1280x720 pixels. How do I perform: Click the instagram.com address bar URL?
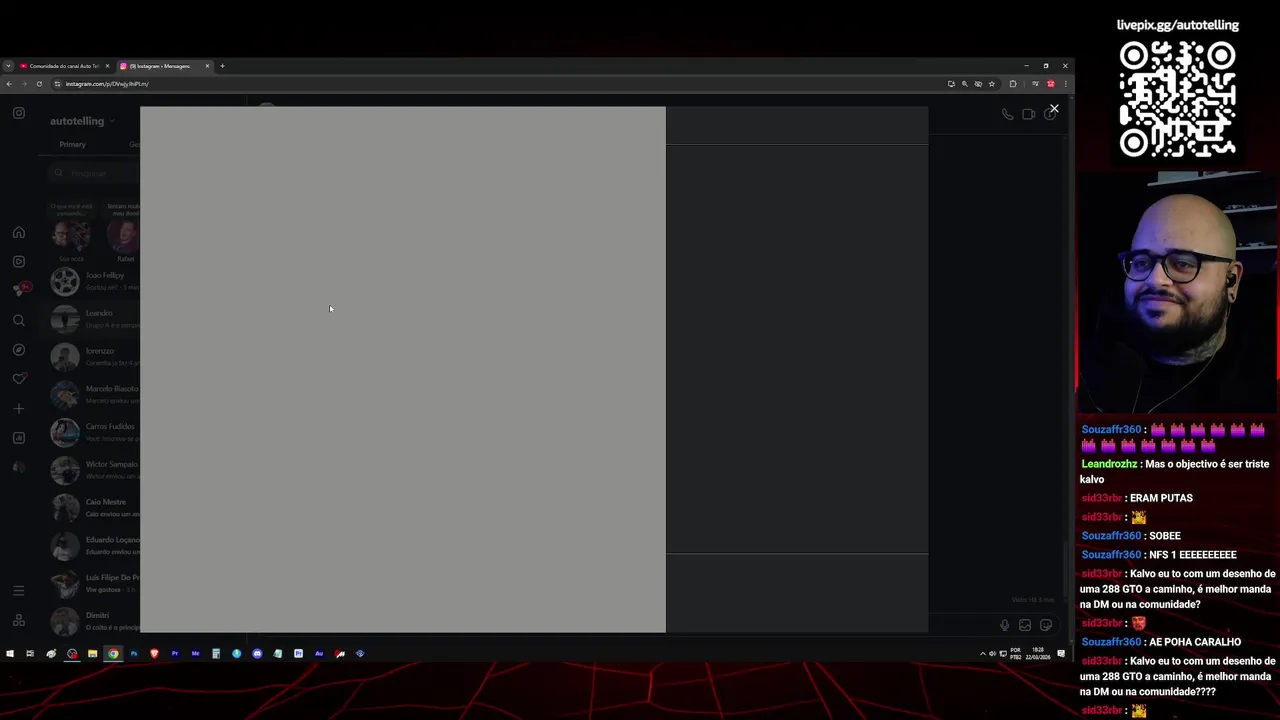click(x=107, y=84)
